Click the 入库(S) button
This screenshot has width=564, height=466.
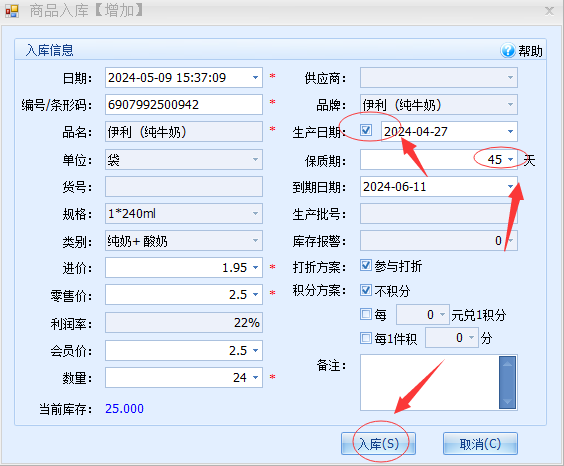click(378, 444)
